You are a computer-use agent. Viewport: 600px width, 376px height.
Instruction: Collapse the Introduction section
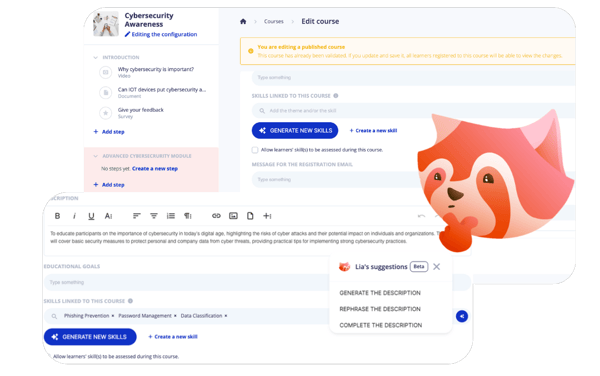click(x=95, y=57)
